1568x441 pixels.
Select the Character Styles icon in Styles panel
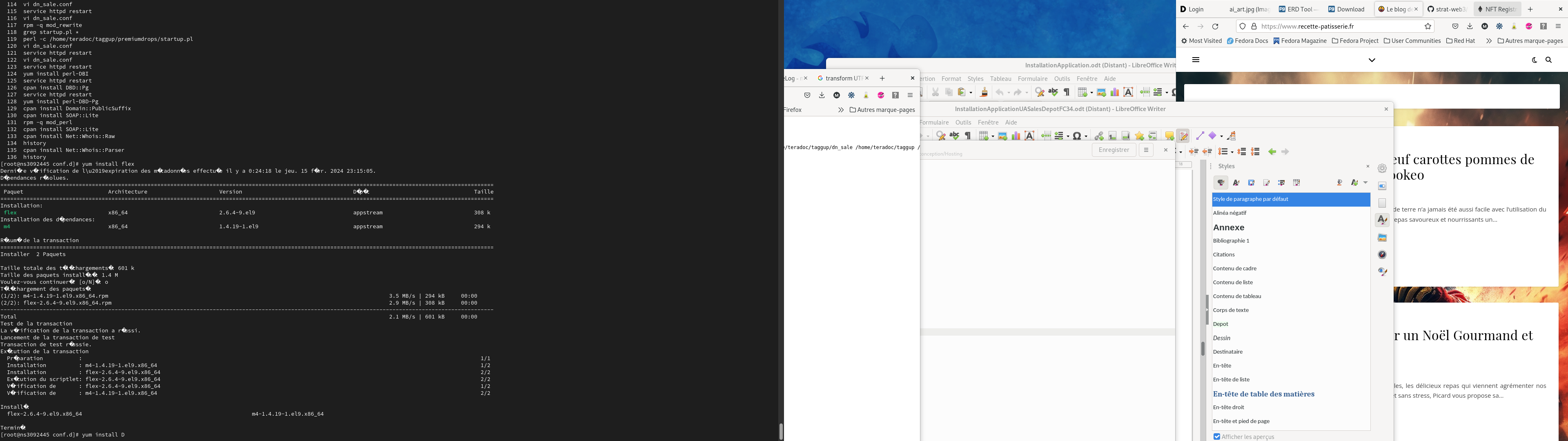coord(1236,183)
